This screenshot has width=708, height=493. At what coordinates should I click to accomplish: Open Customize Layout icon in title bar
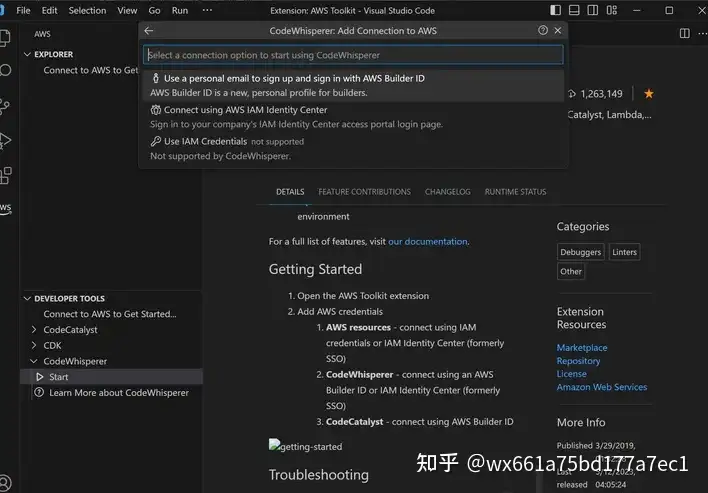(x=612, y=10)
